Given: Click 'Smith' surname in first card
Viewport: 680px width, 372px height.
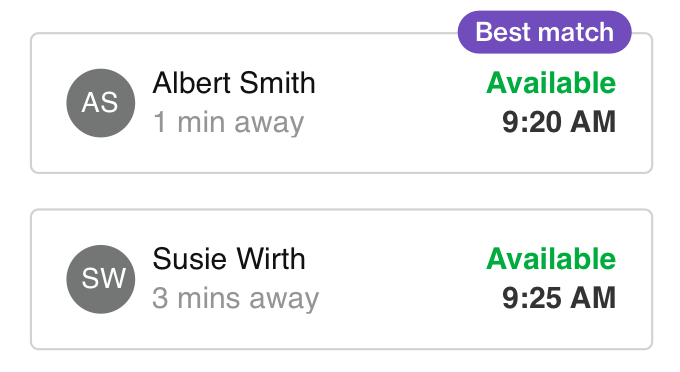Looking at the screenshot, I should 278,83.
